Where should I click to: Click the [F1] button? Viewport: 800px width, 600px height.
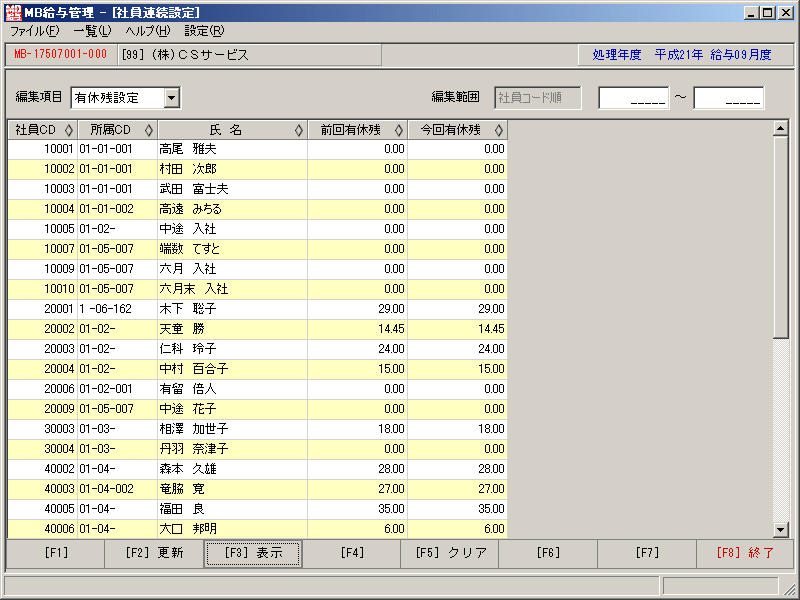(x=56, y=554)
